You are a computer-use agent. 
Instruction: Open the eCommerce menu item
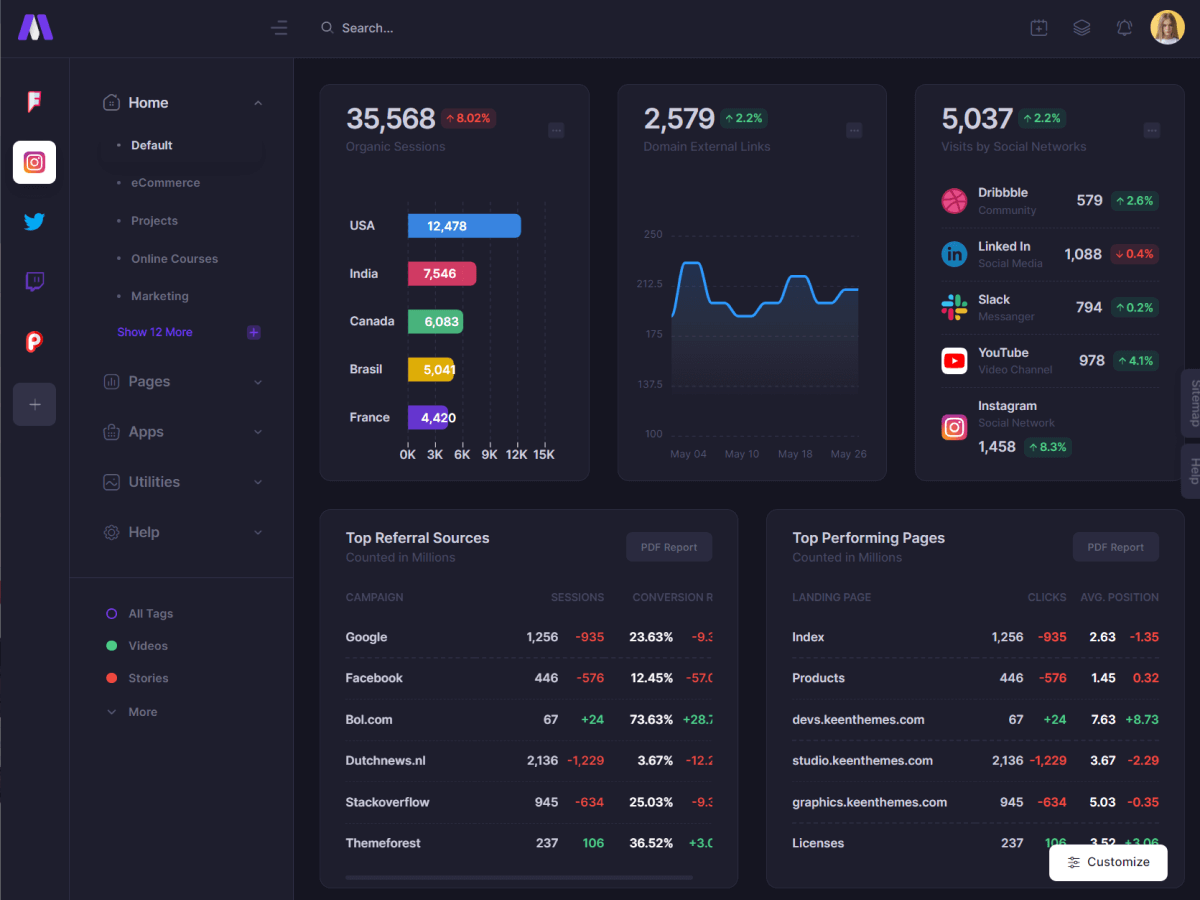click(x=165, y=183)
